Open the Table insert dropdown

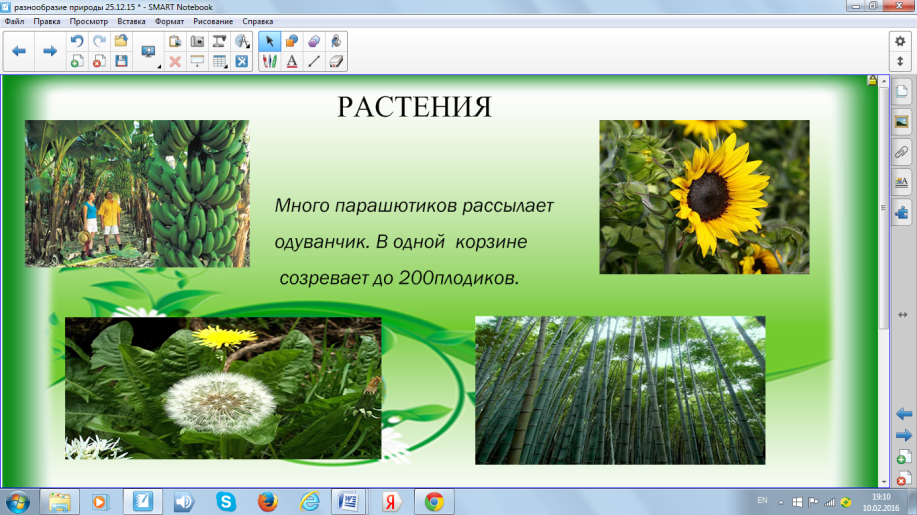(219, 61)
